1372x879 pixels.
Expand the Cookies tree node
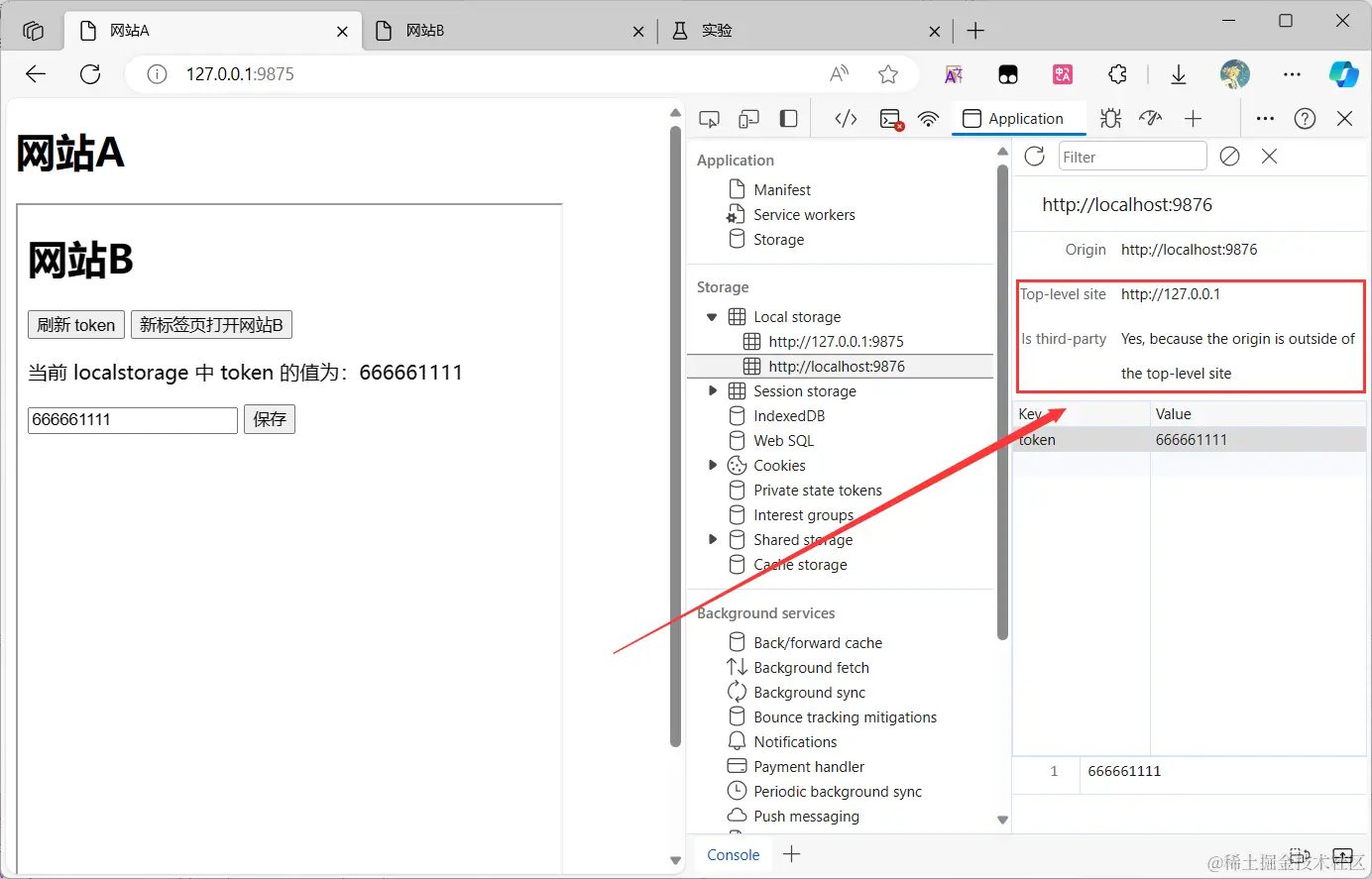(x=711, y=466)
